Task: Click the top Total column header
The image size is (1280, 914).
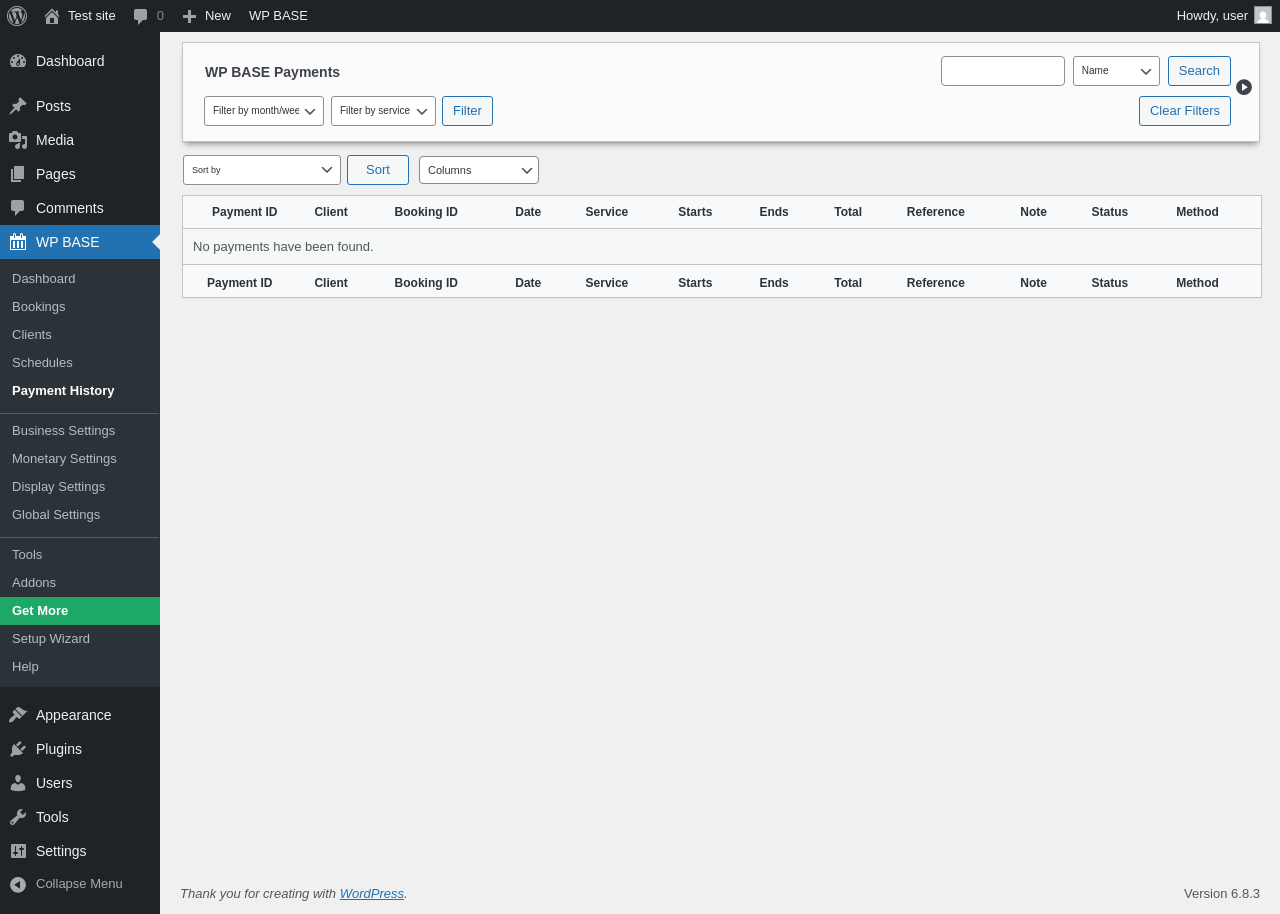Action: pos(848,212)
